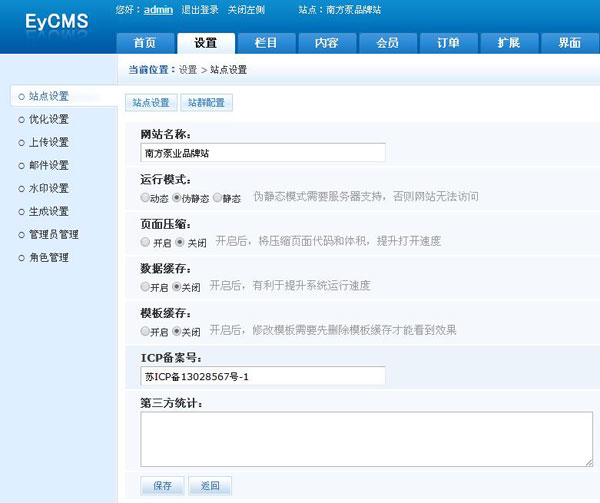Select 水印设置 in the left menu

(49, 188)
